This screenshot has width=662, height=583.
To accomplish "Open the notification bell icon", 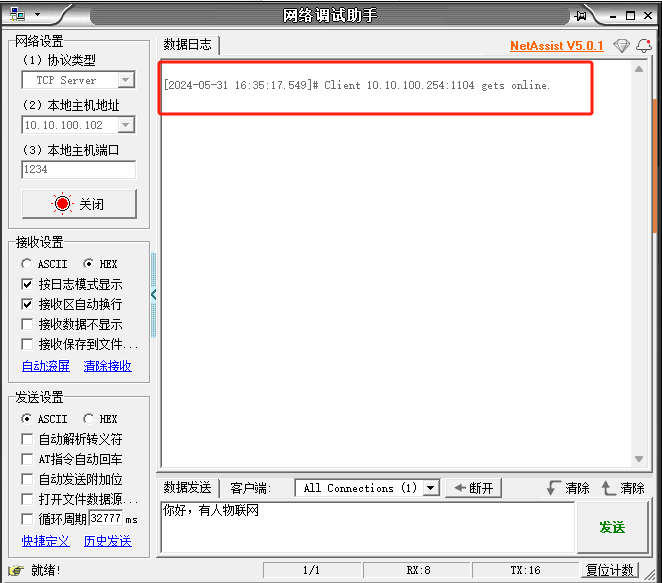I will tap(644, 45).
